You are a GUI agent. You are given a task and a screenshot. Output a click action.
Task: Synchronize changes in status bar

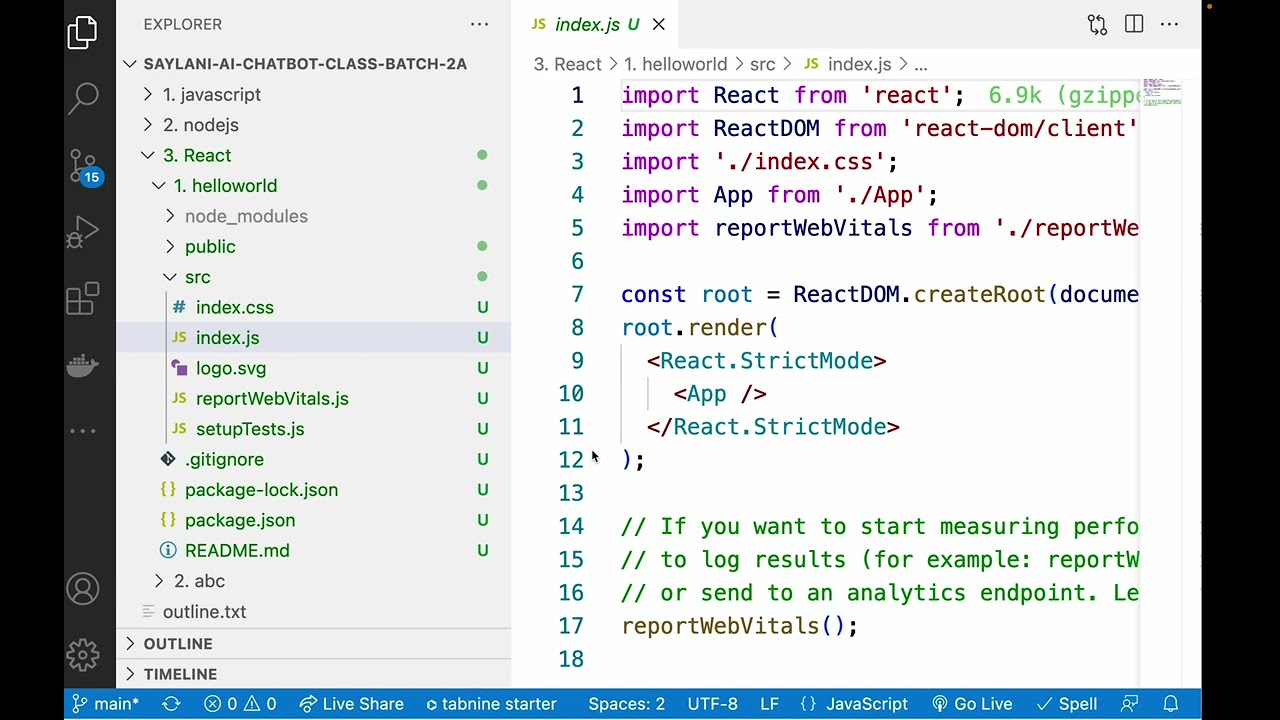pyautogui.click(x=171, y=704)
